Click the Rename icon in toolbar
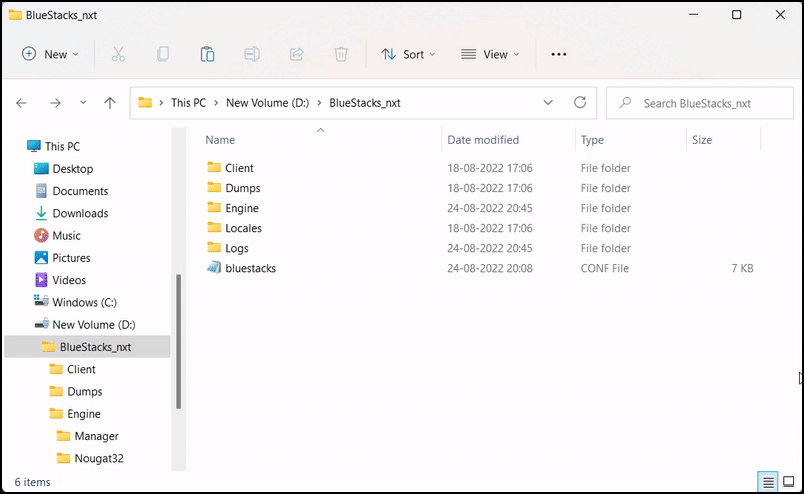804x494 pixels. 252,54
